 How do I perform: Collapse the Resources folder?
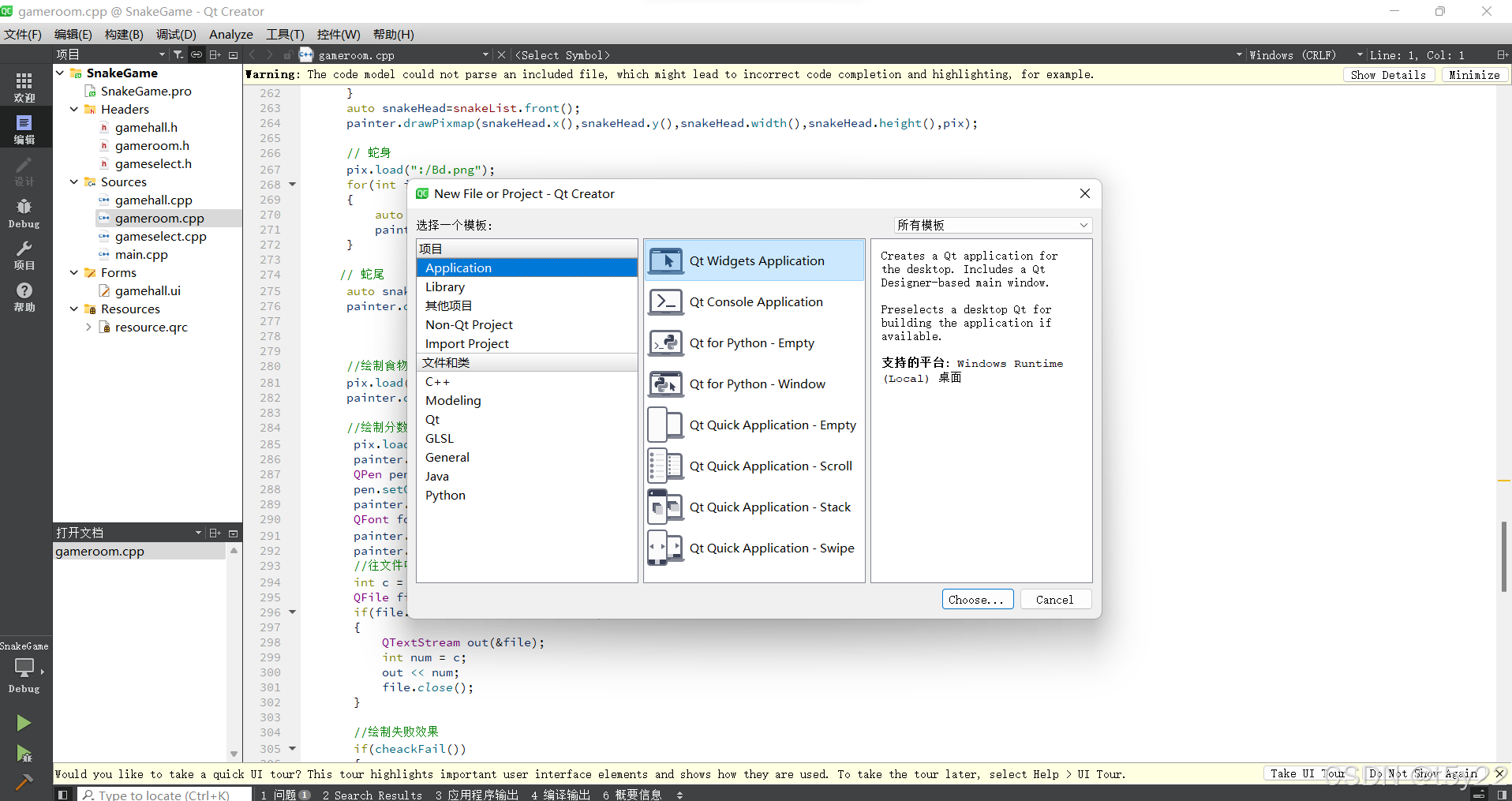coord(74,309)
